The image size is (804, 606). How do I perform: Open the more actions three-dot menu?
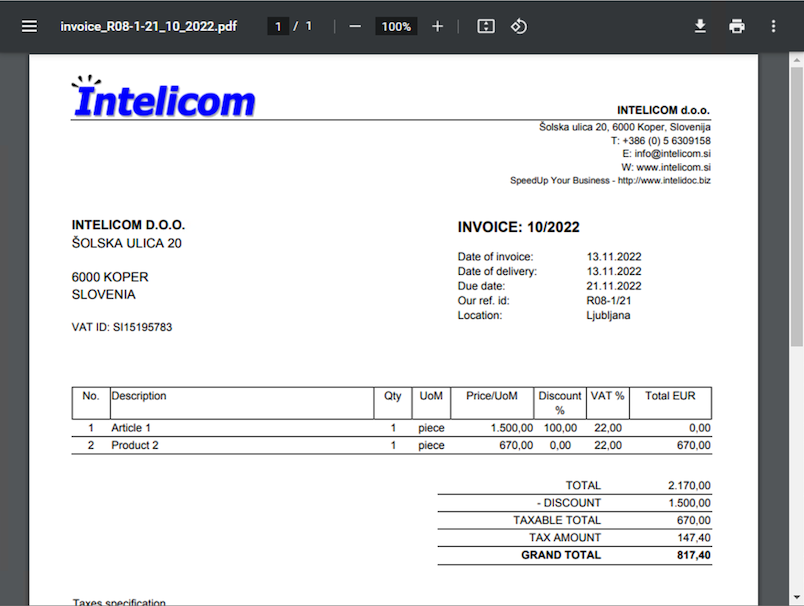click(x=773, y=26)
